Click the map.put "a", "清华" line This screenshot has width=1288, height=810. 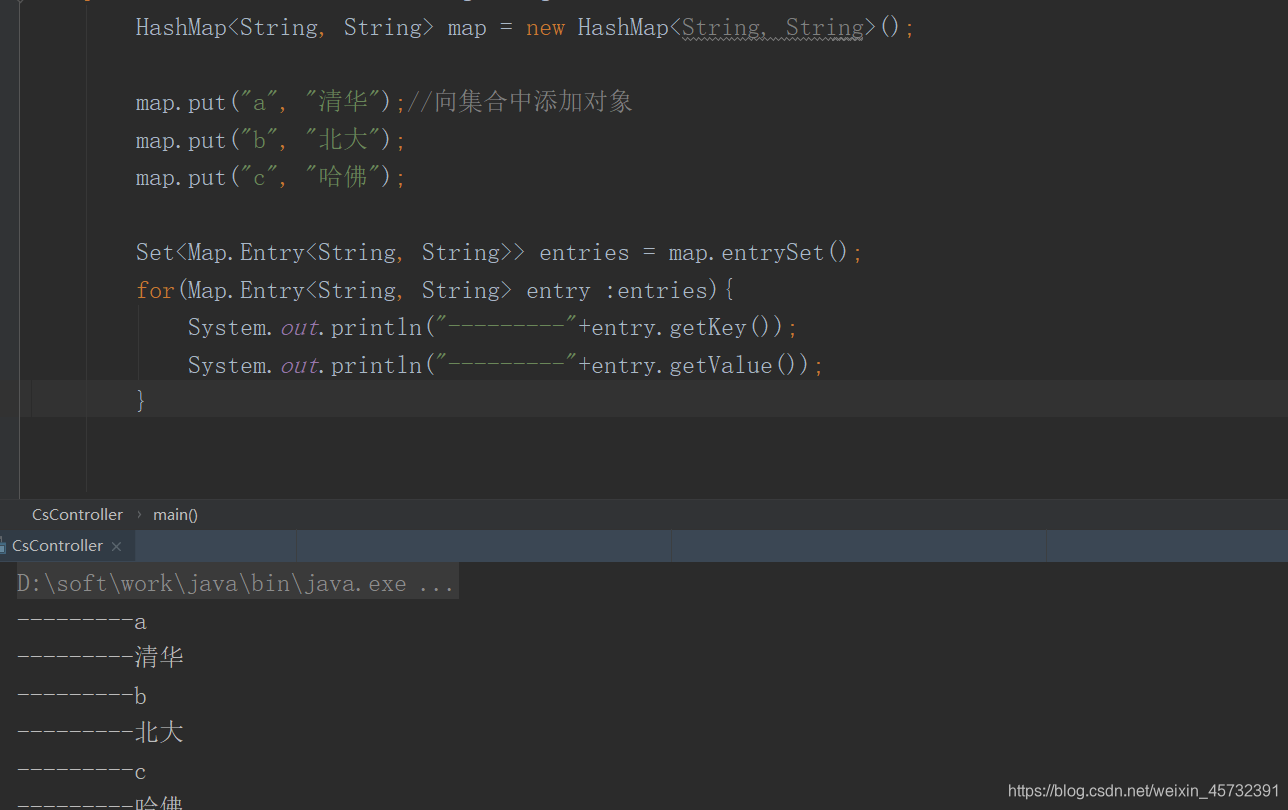pyautogui.click(x=384, y=102)
